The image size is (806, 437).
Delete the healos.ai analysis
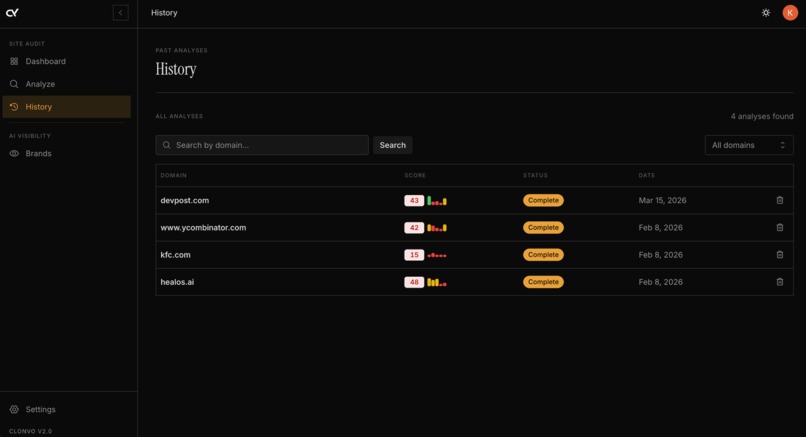coord(780,282)
